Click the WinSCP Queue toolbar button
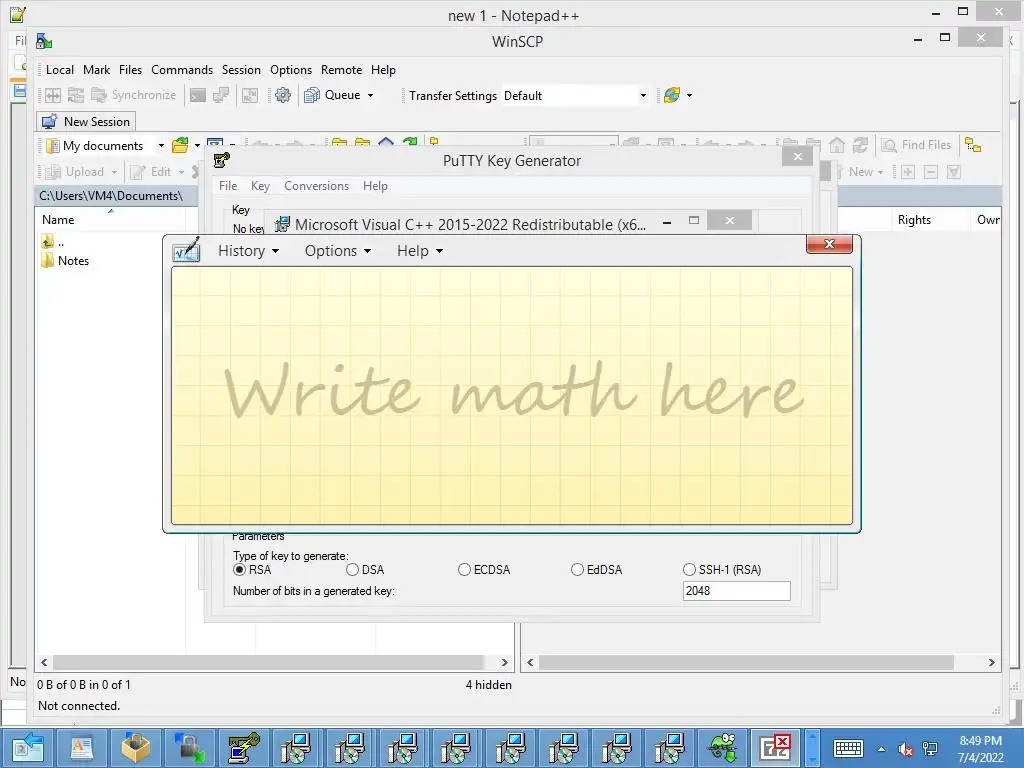Viewport: 1024px width, 768px height. click(x=332, y=95)
